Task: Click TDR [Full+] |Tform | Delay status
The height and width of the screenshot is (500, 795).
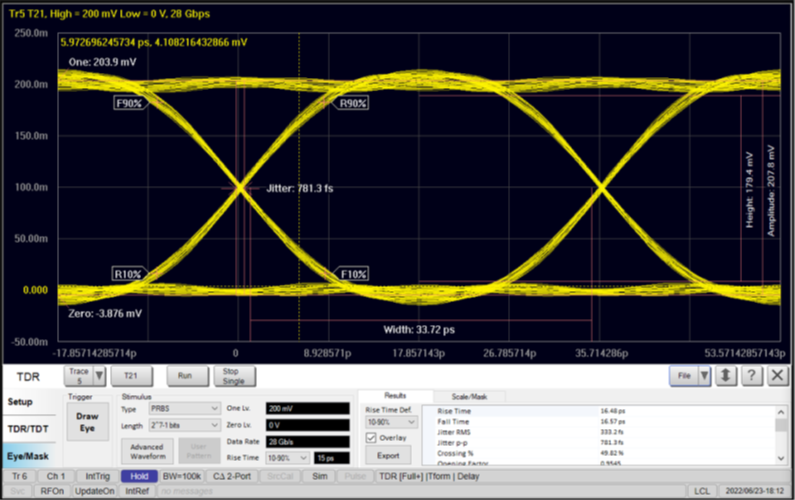Action: coord(429,476)
